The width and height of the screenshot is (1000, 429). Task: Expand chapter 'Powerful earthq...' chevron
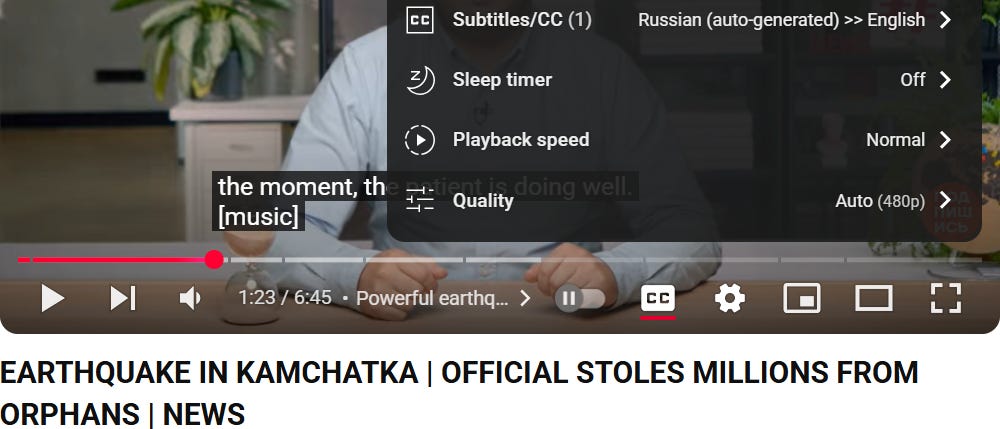pos(525,298)
